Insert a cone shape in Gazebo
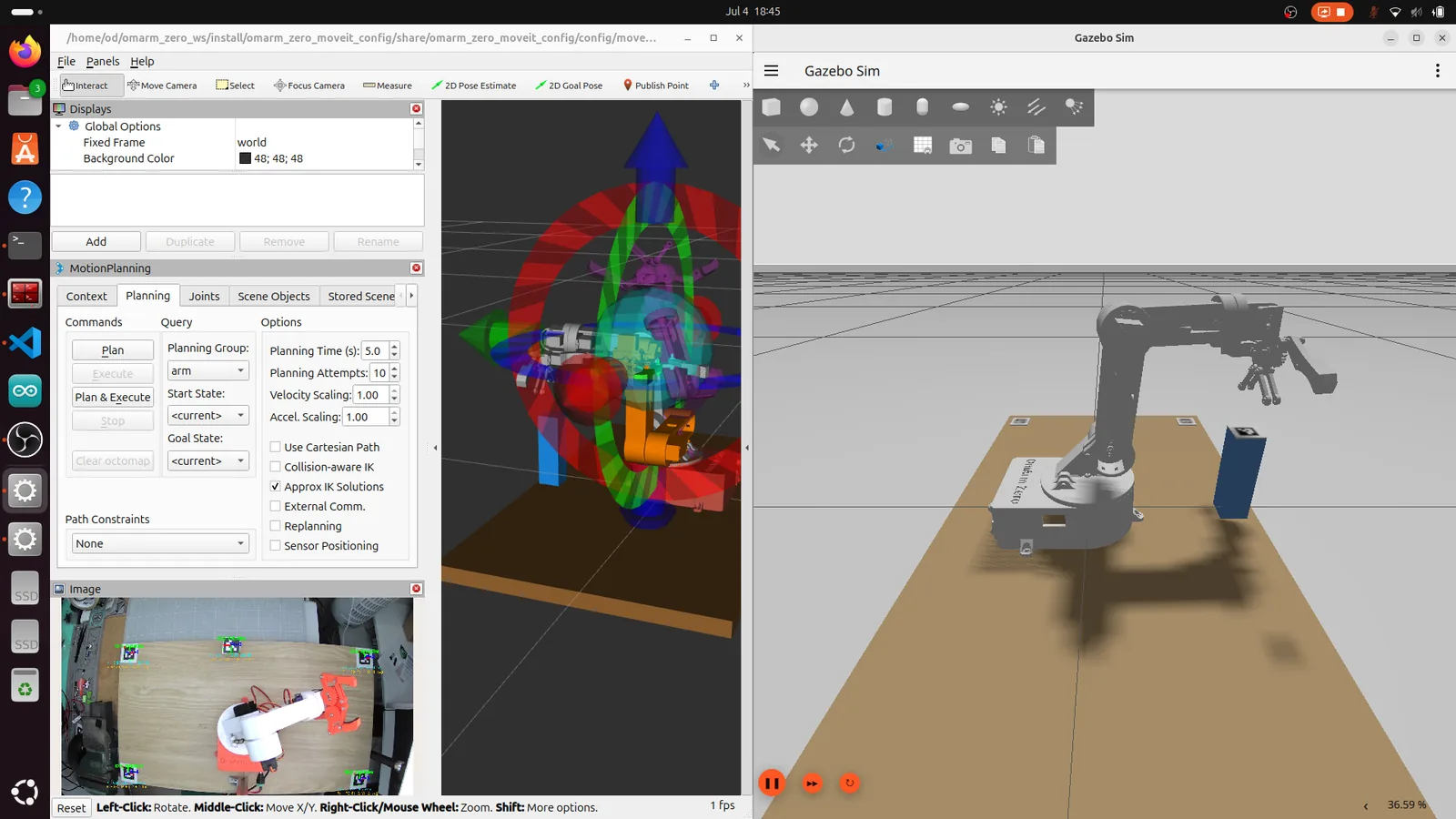The height and width of the screenshot is (819, 1456). [846, 107]
